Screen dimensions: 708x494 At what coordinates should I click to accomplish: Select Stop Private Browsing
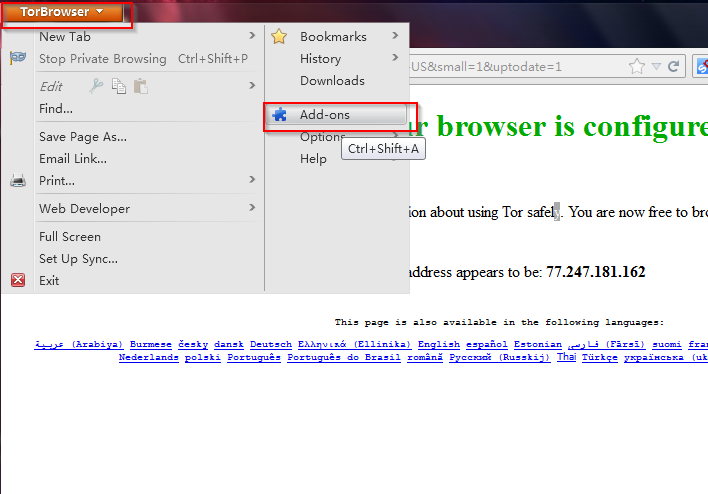pos(102,59)
